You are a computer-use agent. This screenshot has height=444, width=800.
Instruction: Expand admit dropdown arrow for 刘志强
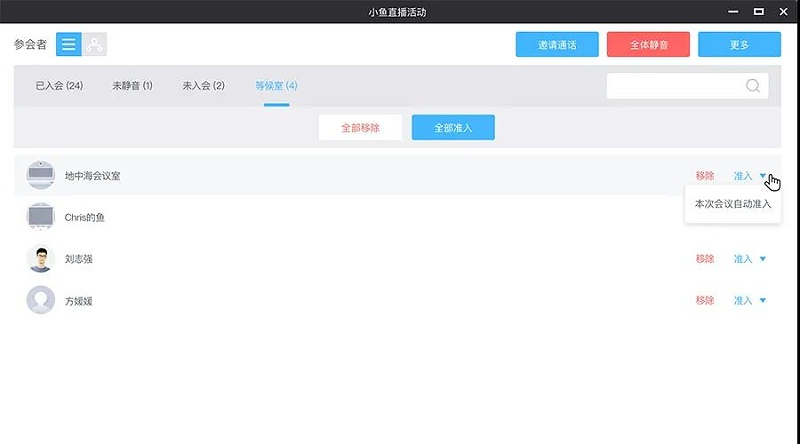tap(763, 259)
